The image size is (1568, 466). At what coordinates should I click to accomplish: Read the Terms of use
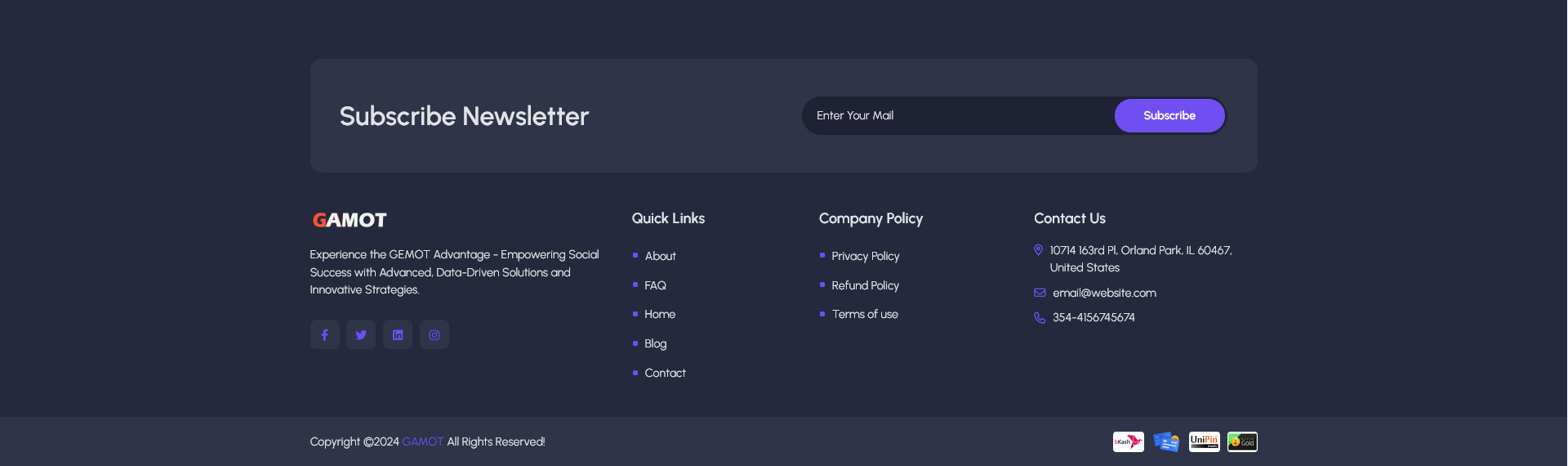click(x=865, y=314)
